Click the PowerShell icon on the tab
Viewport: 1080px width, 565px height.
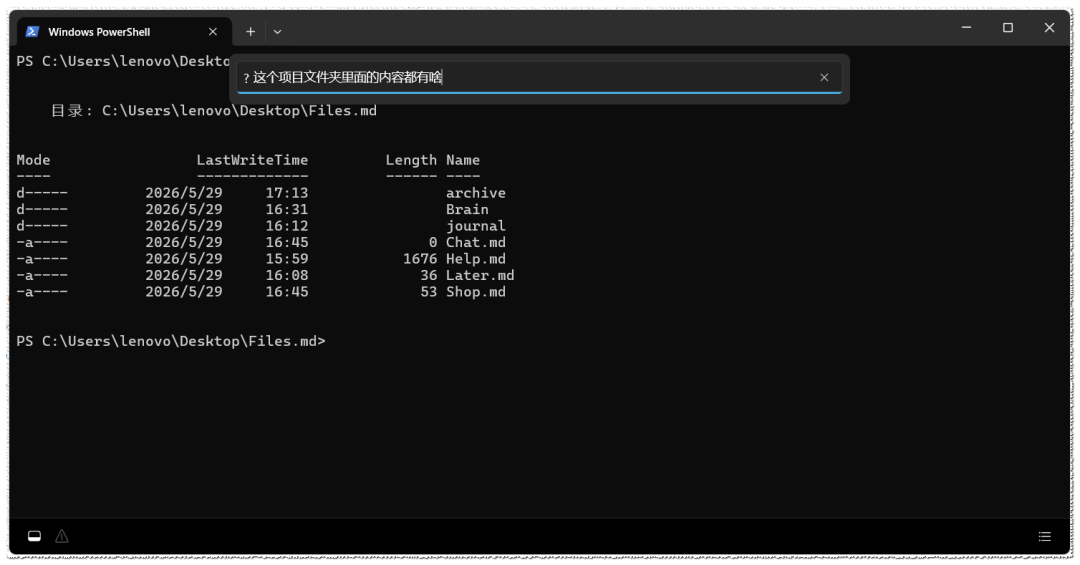click(x=32, y=32)
